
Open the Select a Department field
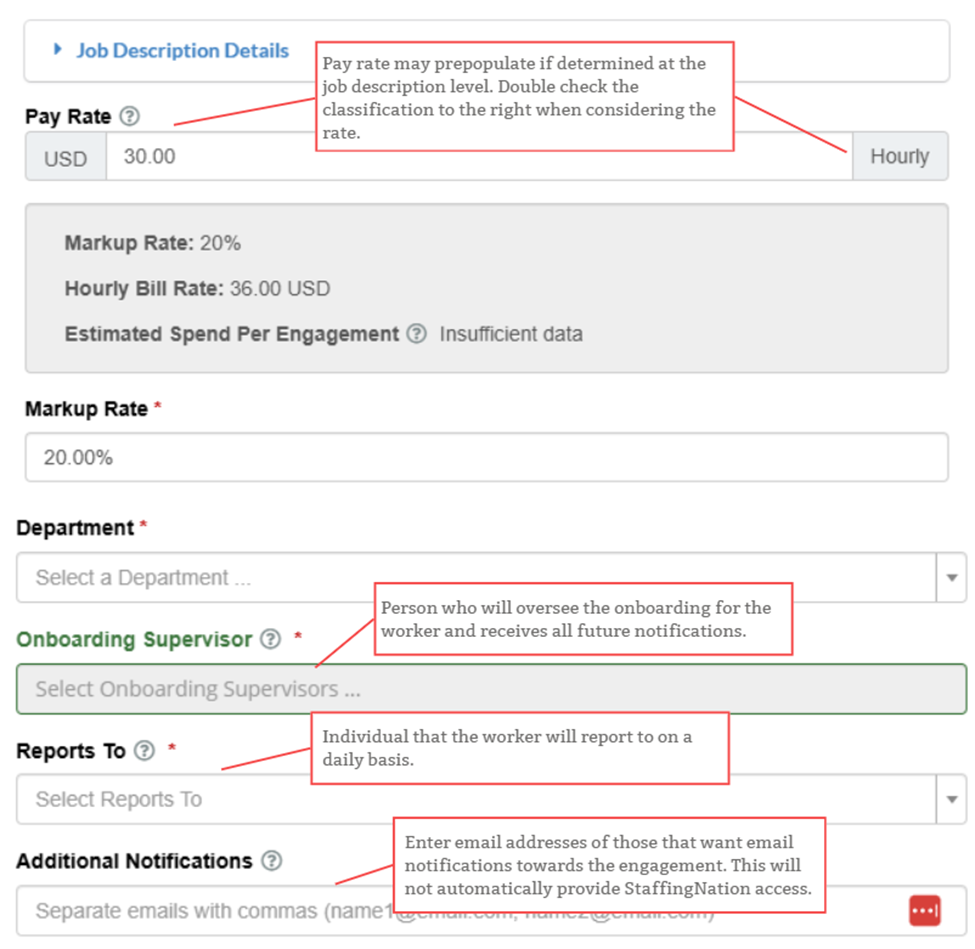[475, 578]
